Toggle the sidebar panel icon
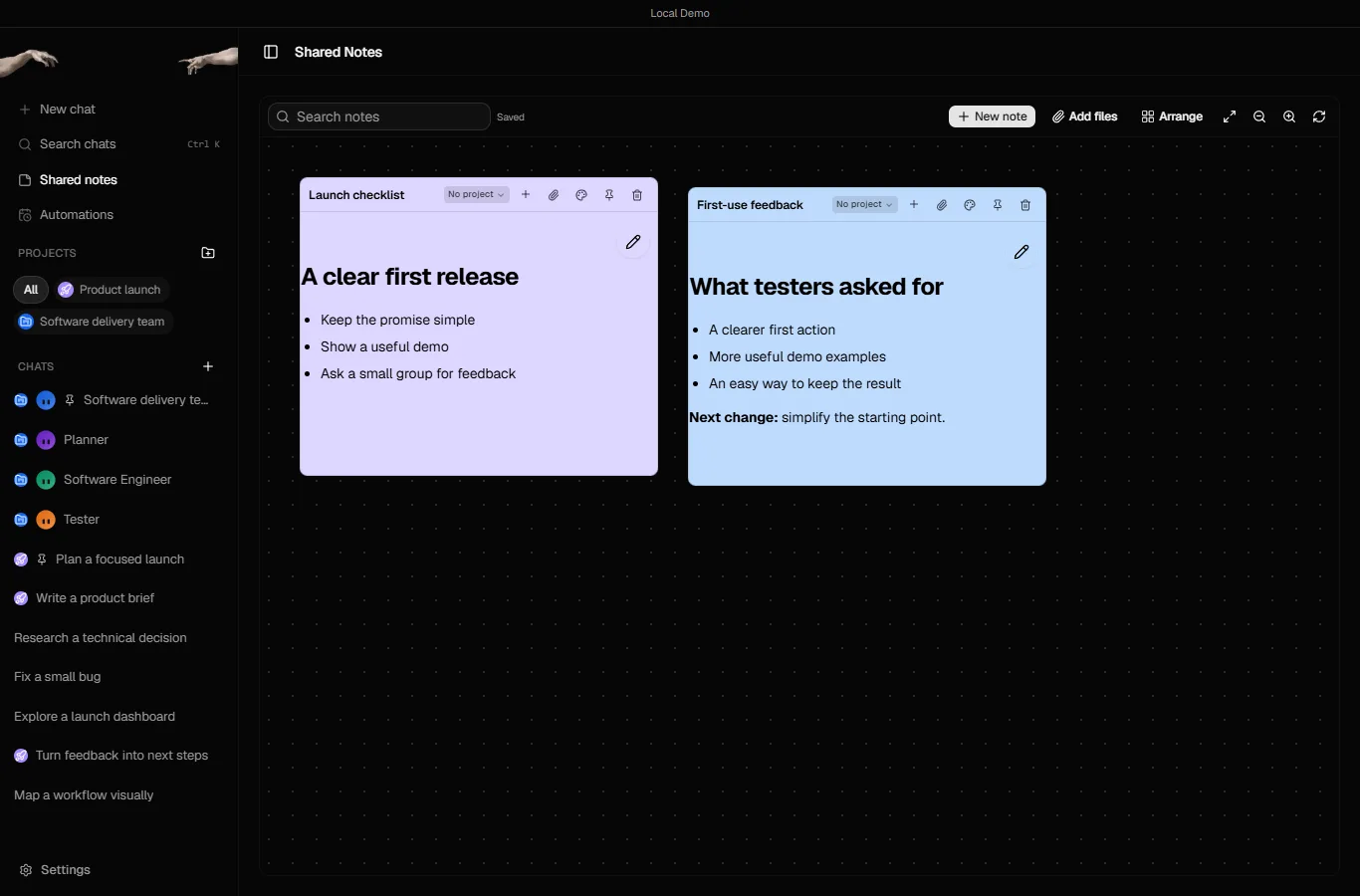The height and width of the screenshot is (896, 1360). [x=271, y=52]
